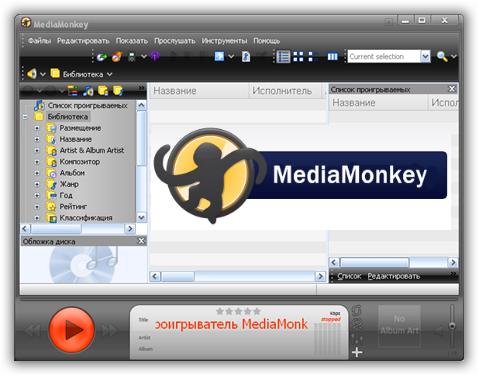Toggle shuffle playback icon in player
The width and height of the screenshot is (478, 375).
tap(357, 324)
